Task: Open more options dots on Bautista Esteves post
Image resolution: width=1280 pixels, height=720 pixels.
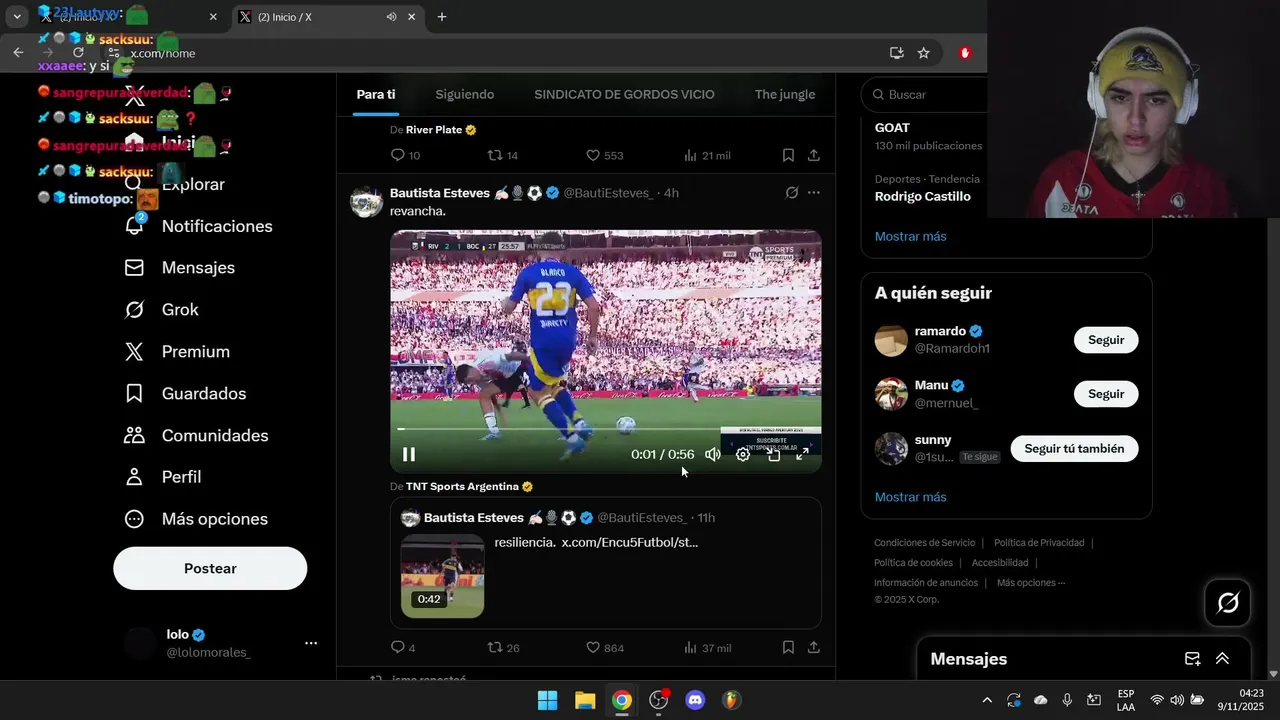Action: [x=814, y=192]
